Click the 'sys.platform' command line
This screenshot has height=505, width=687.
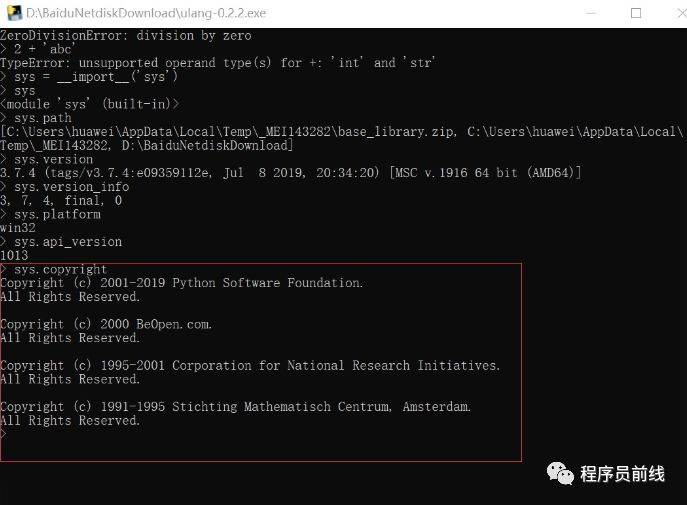[x=50, y=214]
